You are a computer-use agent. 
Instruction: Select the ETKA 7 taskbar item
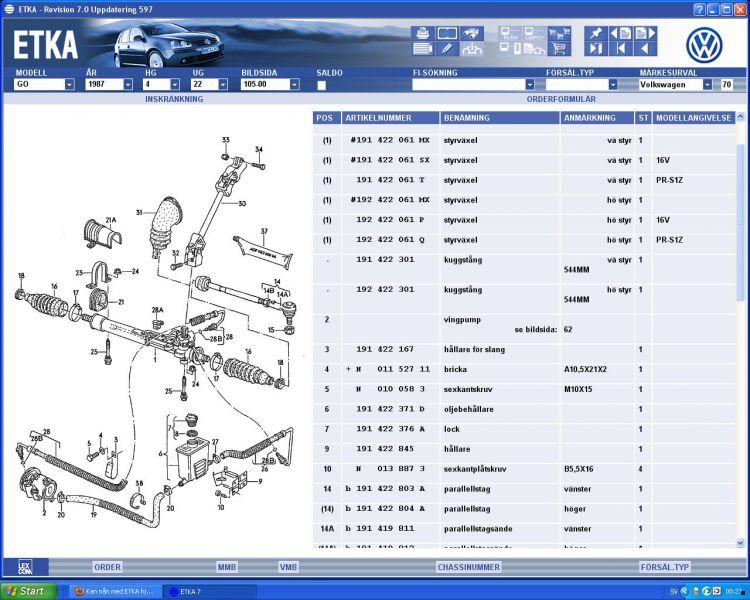tap(209, 591)
